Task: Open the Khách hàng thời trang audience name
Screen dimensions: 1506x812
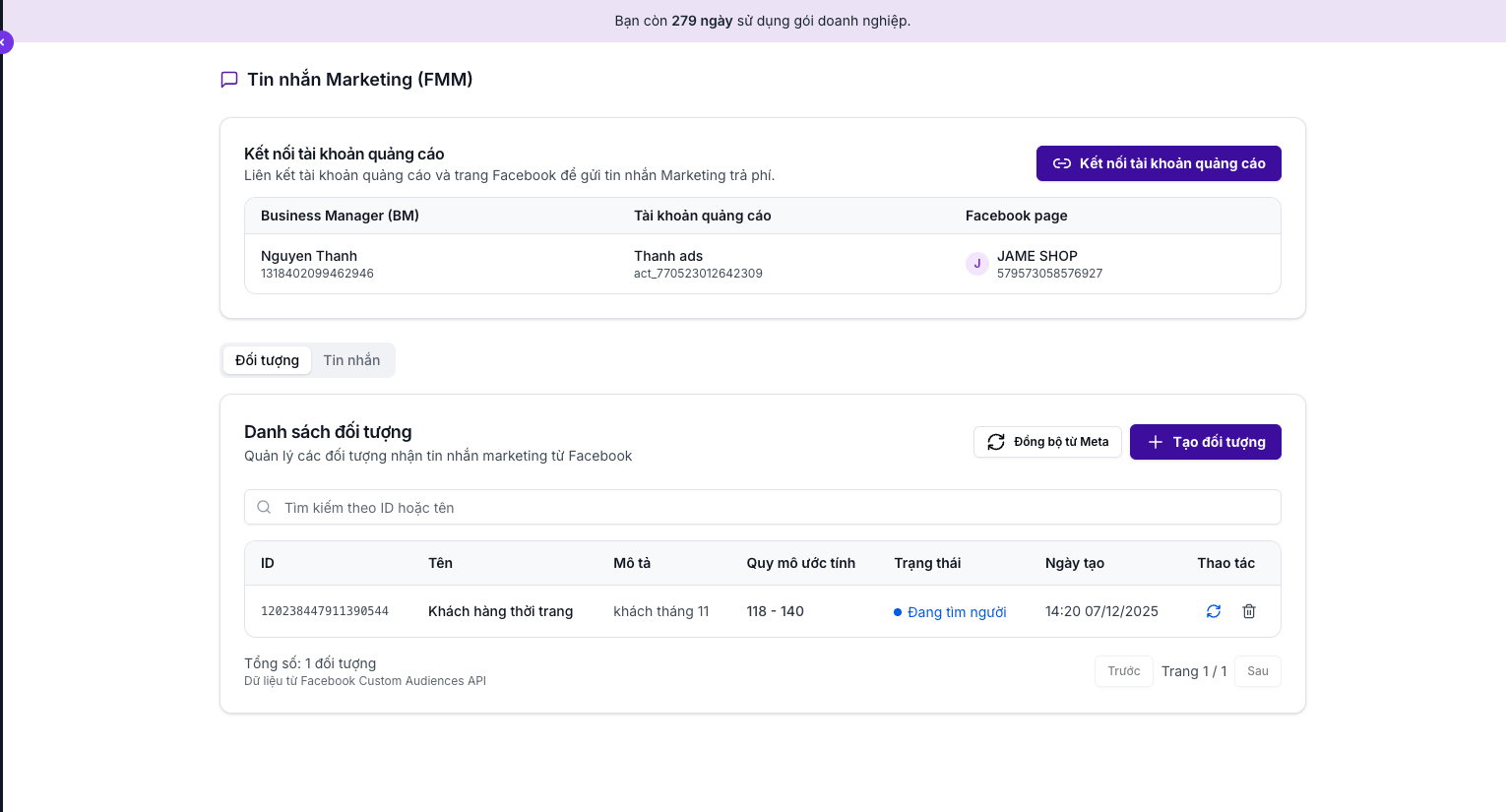Action: click(500, 611)
